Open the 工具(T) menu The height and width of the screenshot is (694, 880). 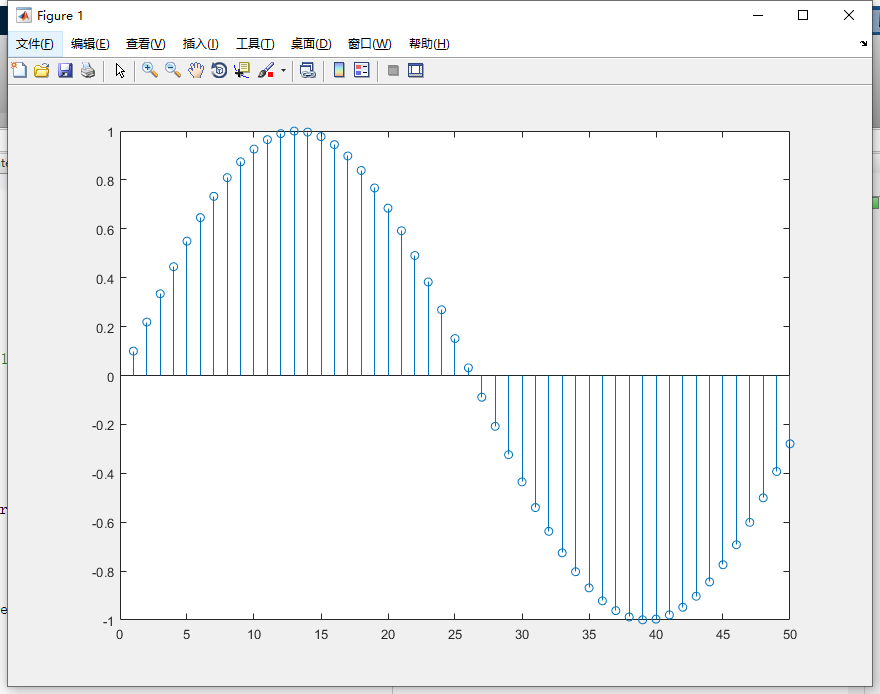[255, 44]
